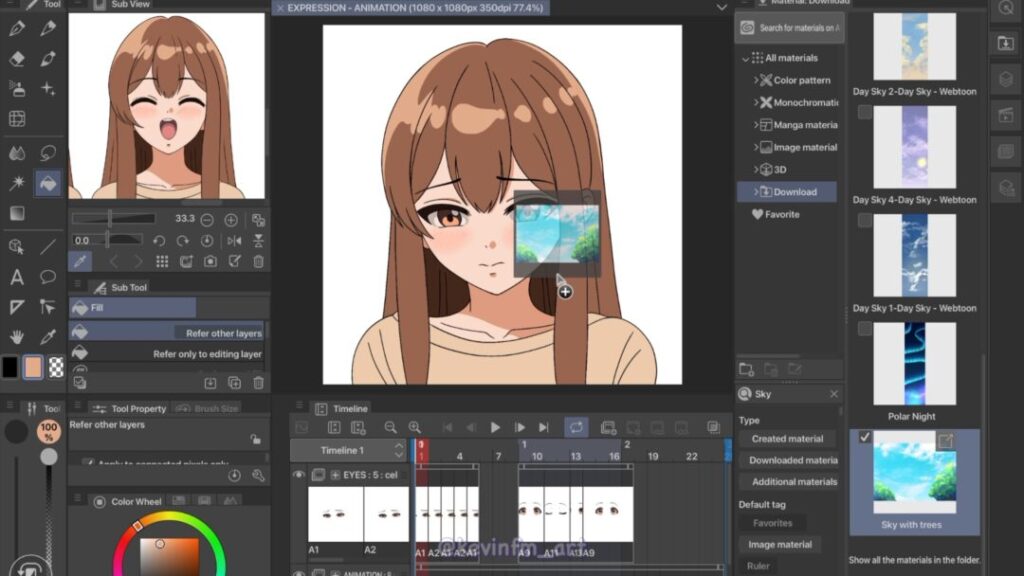Image resolution: width=1024 pixels, height=576 pixels.
Task: Zoom in the timeline view
Action: [x=414, y=428]
